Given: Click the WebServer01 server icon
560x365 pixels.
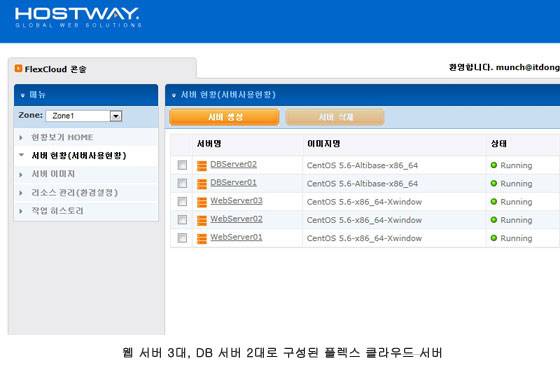Looking at the screenshot, I should pyautogui.click(x=202, y=239).
